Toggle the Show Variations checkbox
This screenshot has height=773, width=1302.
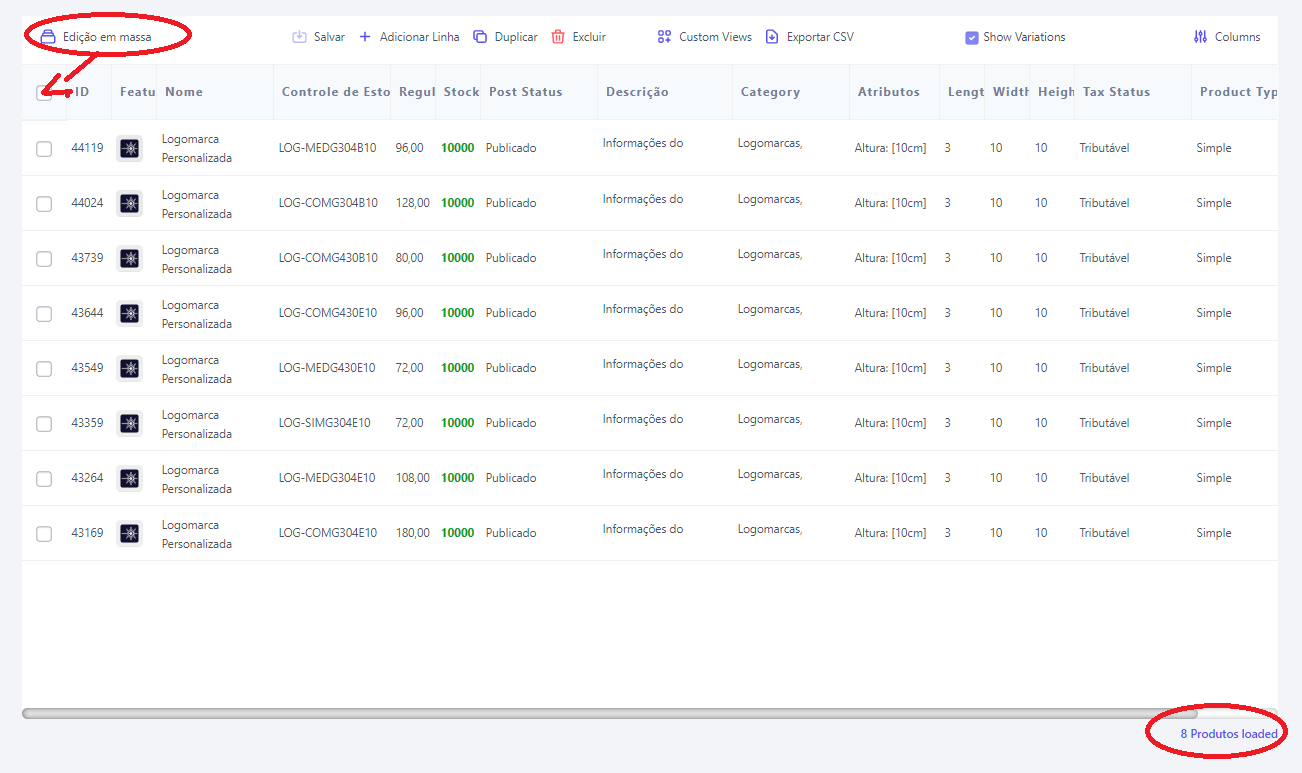coord(972,38)
